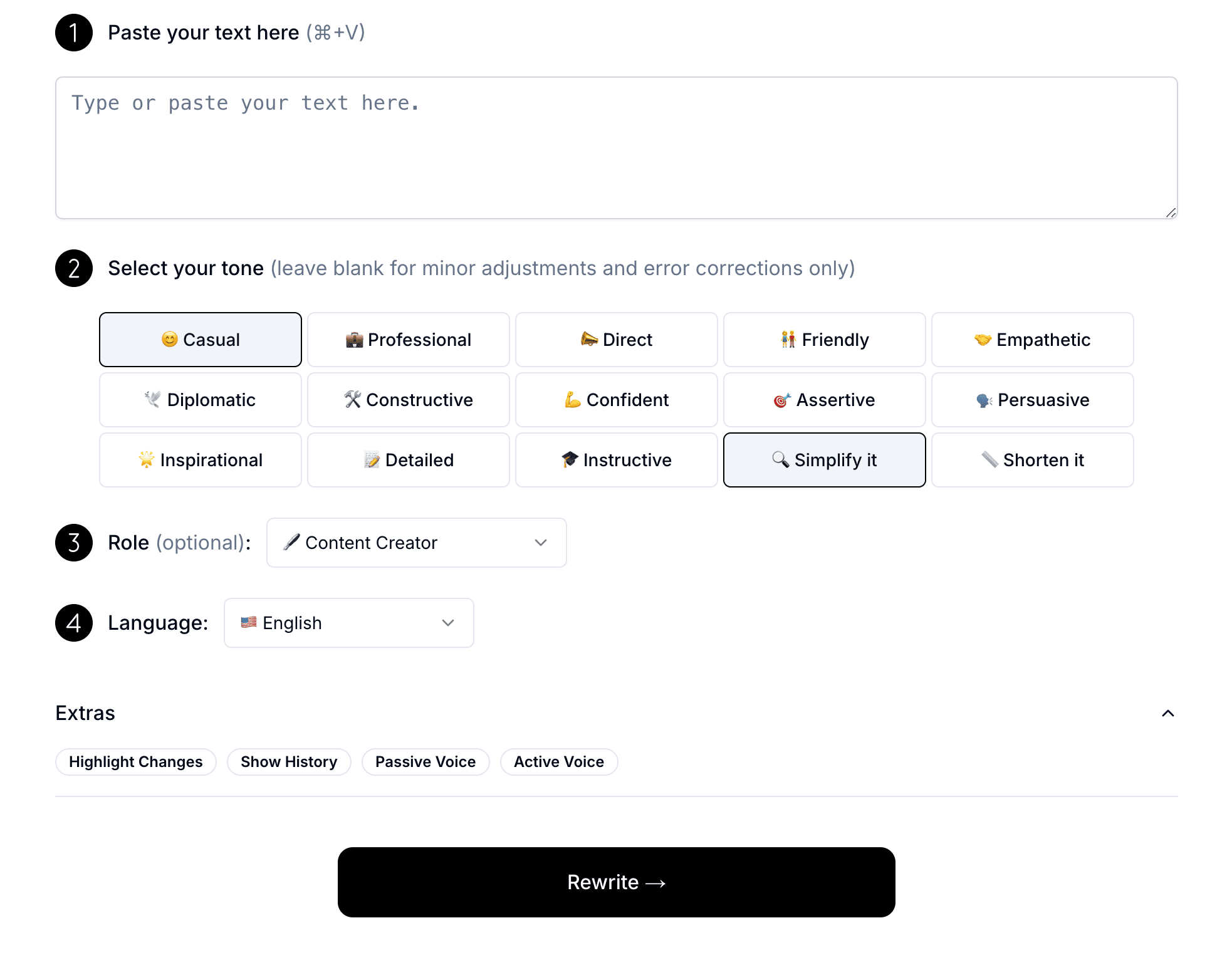Open the Role dropdown

[x=416, y=543]
